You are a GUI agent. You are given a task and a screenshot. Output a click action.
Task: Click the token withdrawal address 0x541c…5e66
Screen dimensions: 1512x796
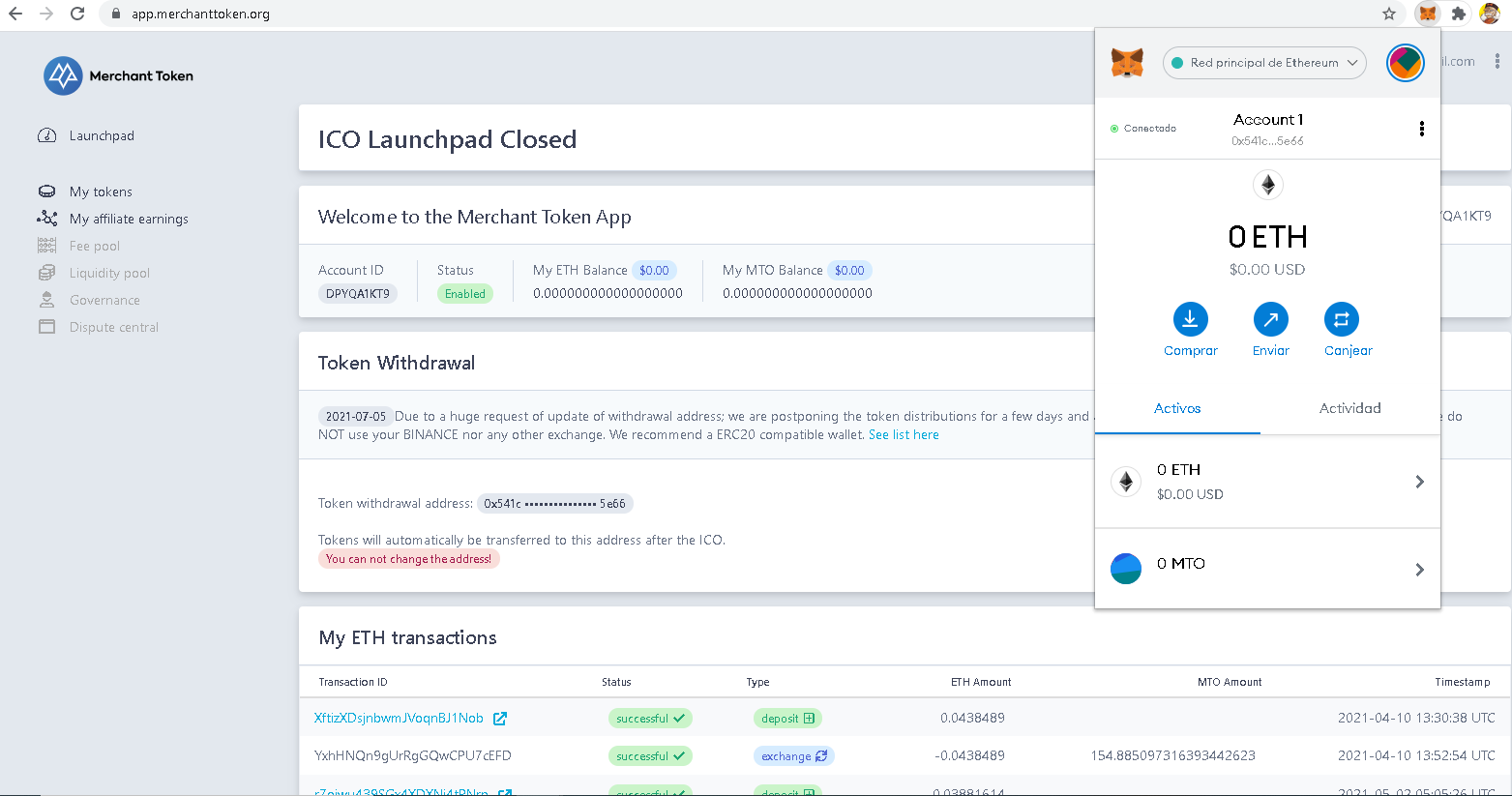click(x=555, y=504)
